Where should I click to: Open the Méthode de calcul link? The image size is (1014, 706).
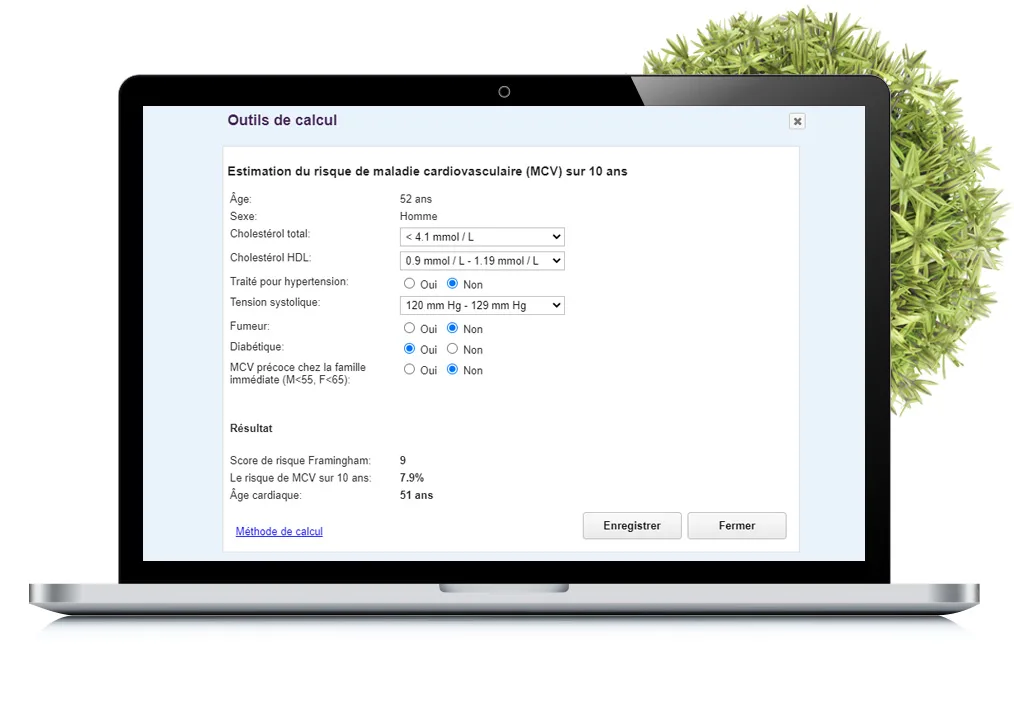click(279, 531)
